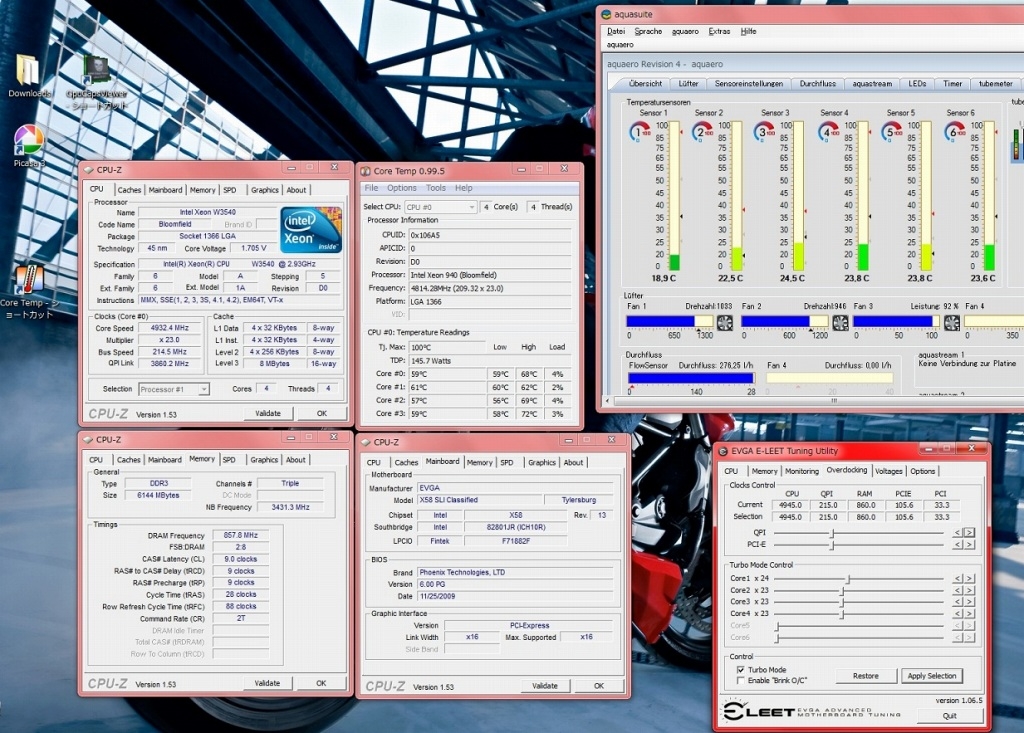The image size is (1024, 733).
Task: Click the Fan 1 fan icon in aquasuite
Action: click(x=724, y=322)
